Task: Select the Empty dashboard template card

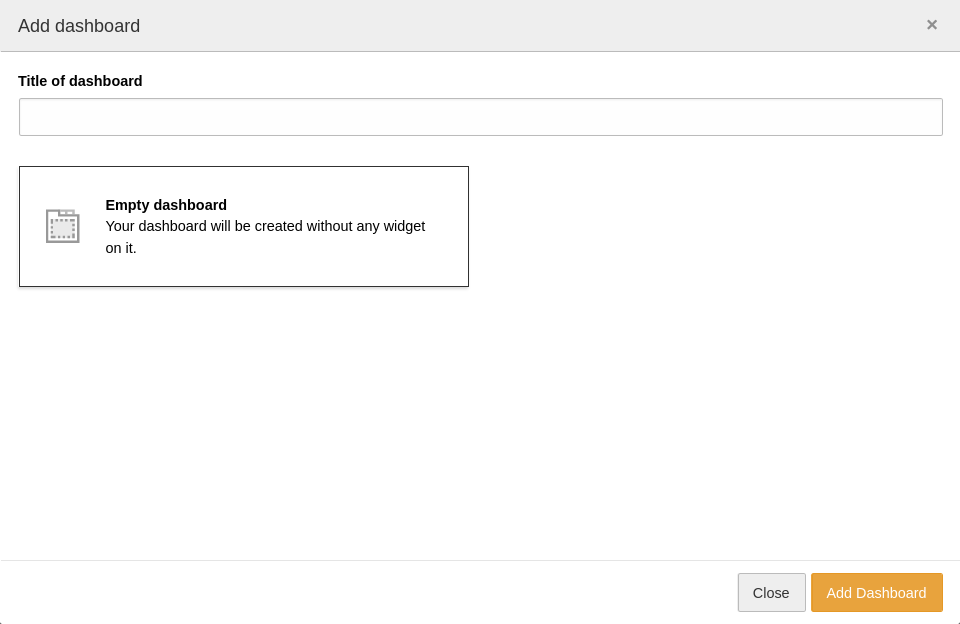Action: (244, 227)
